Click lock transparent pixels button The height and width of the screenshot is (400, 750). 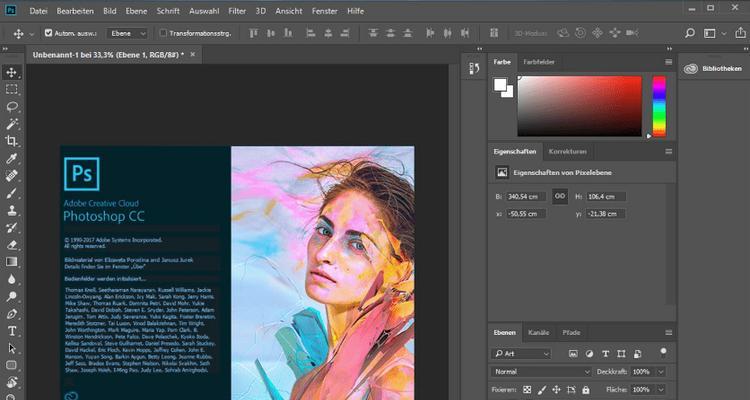click(527, 389)
